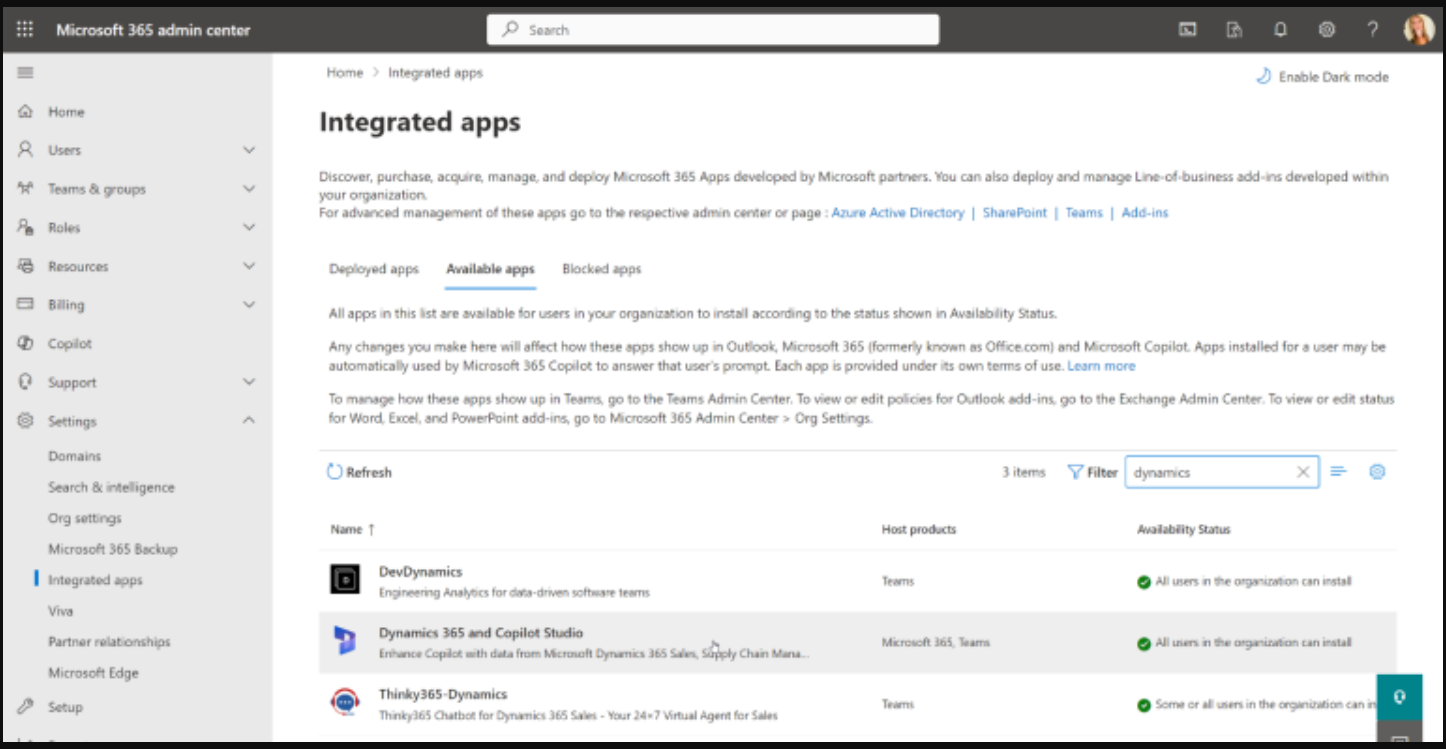1446x749 pixels.
Task: Select the Available apps tab
Action: [490, 269]
